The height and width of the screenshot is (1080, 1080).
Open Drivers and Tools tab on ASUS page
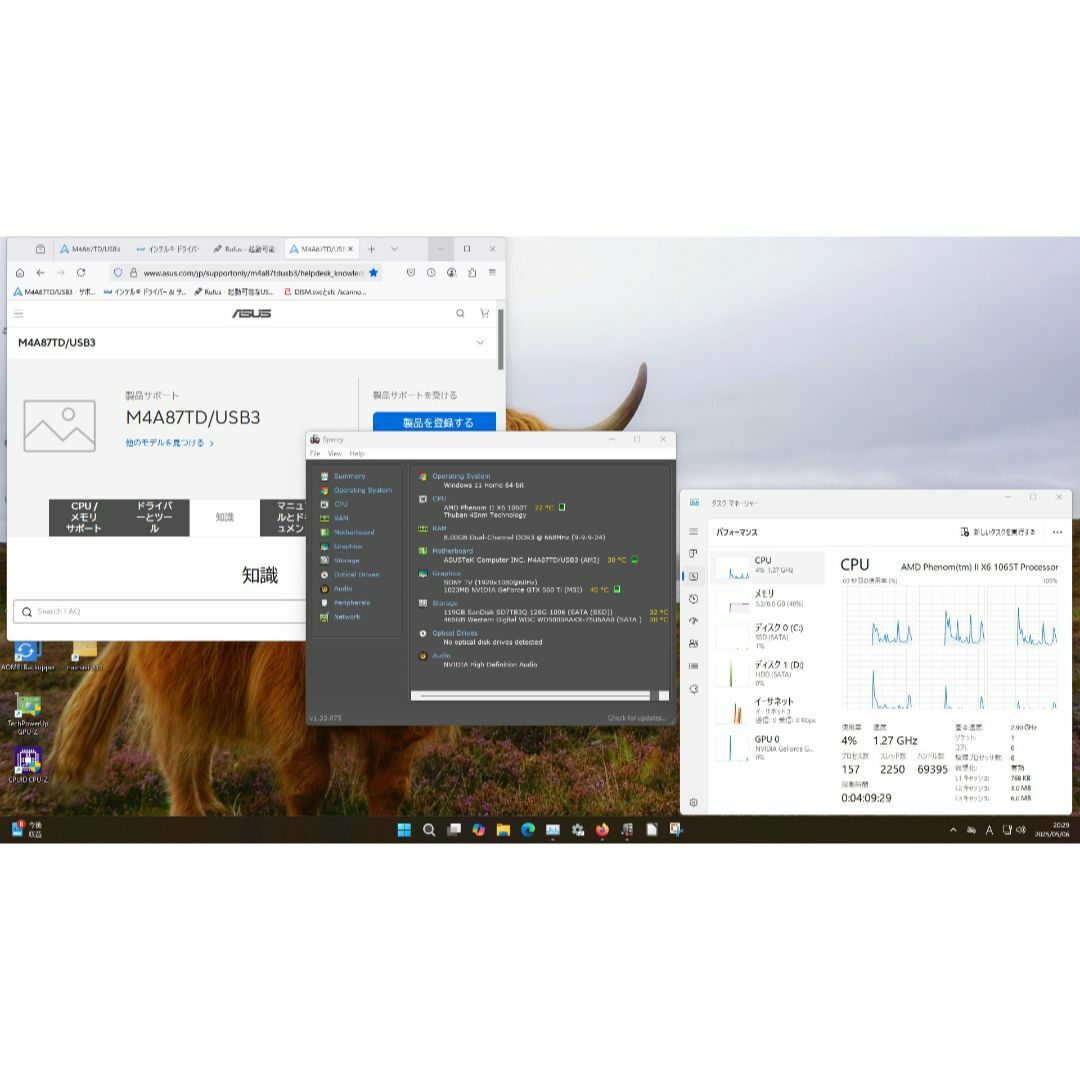pyautogui.click(x=154, y=517)
